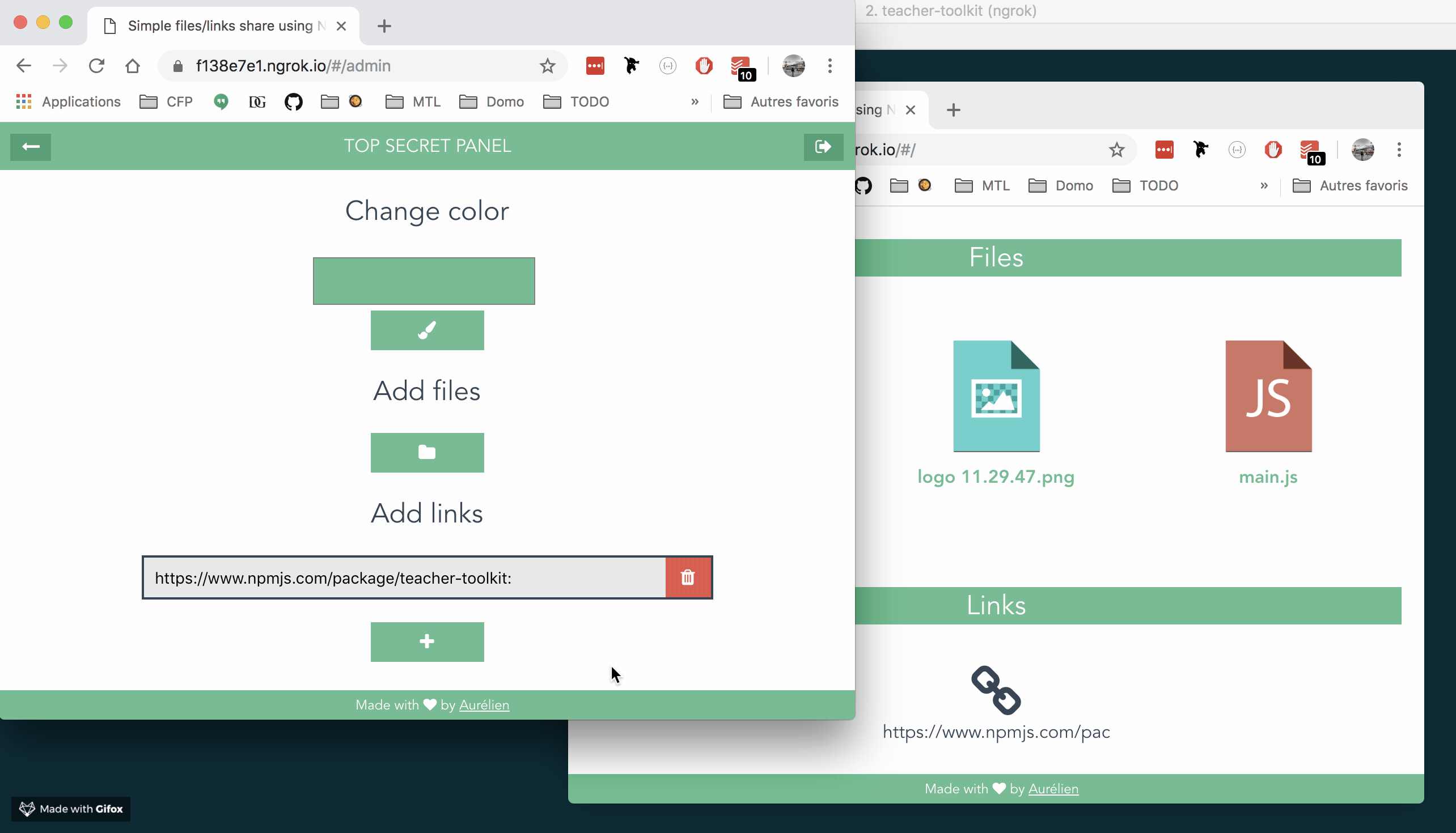Open Chrome three-dot menu in front window
Screen dimensions: 1456x833
point(829,66)
